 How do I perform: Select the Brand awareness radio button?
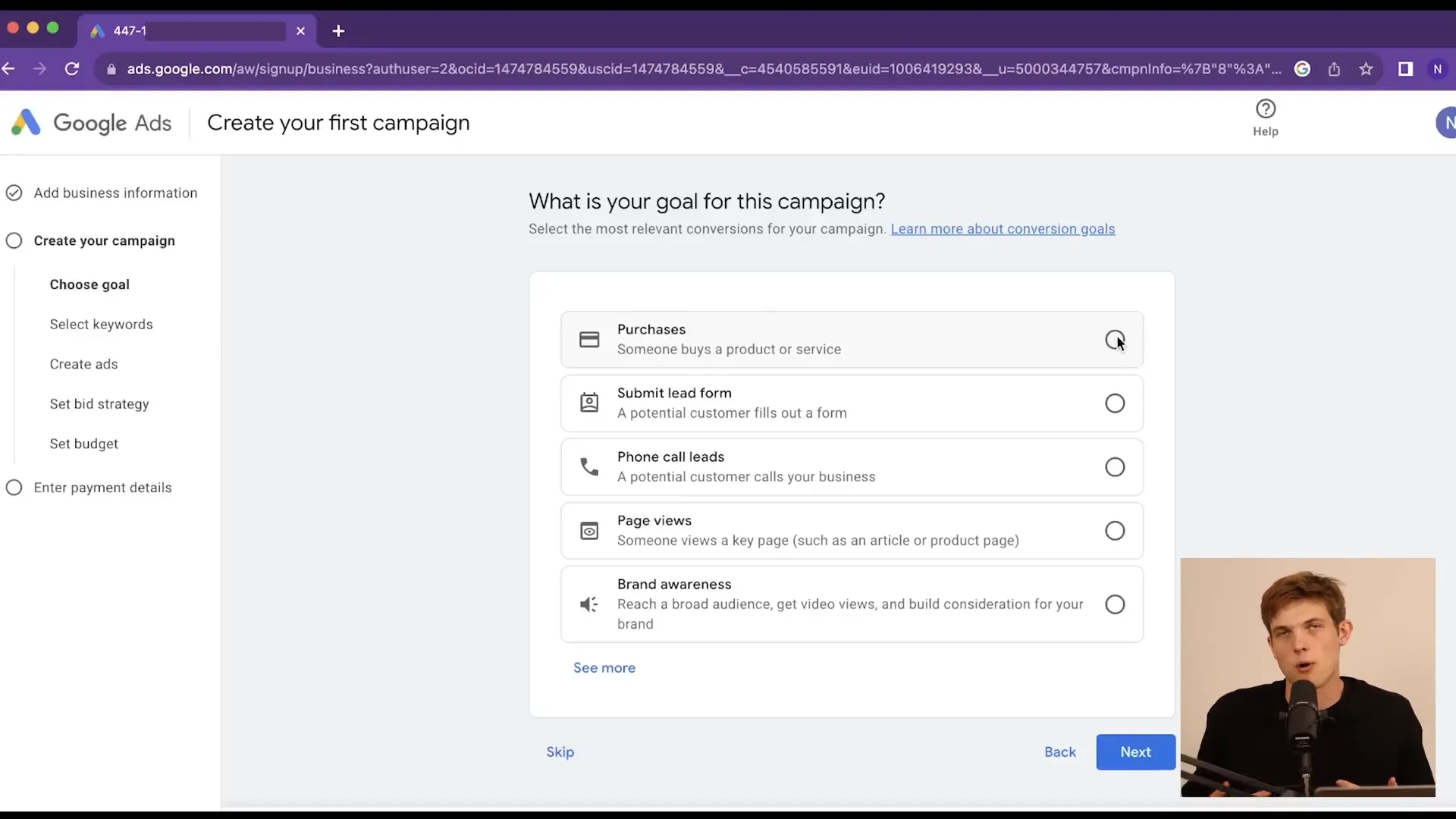(x=1113, y=603)
